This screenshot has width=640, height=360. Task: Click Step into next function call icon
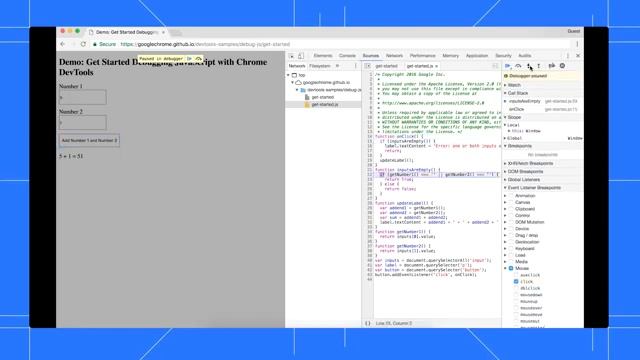coord(529,66)
